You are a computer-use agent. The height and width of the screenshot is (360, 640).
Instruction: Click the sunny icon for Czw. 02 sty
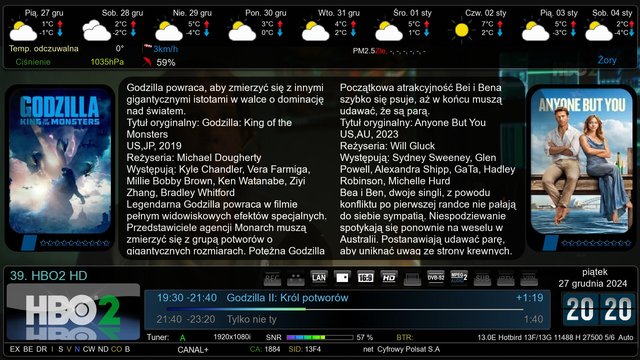[462, 30]
